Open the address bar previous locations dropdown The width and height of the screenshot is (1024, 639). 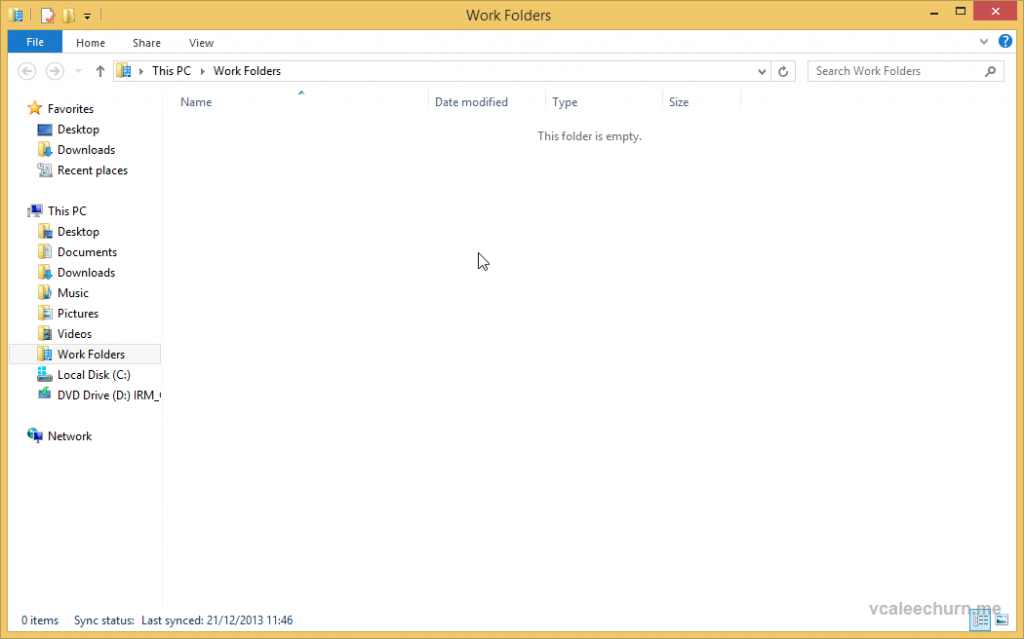[762, 71]
